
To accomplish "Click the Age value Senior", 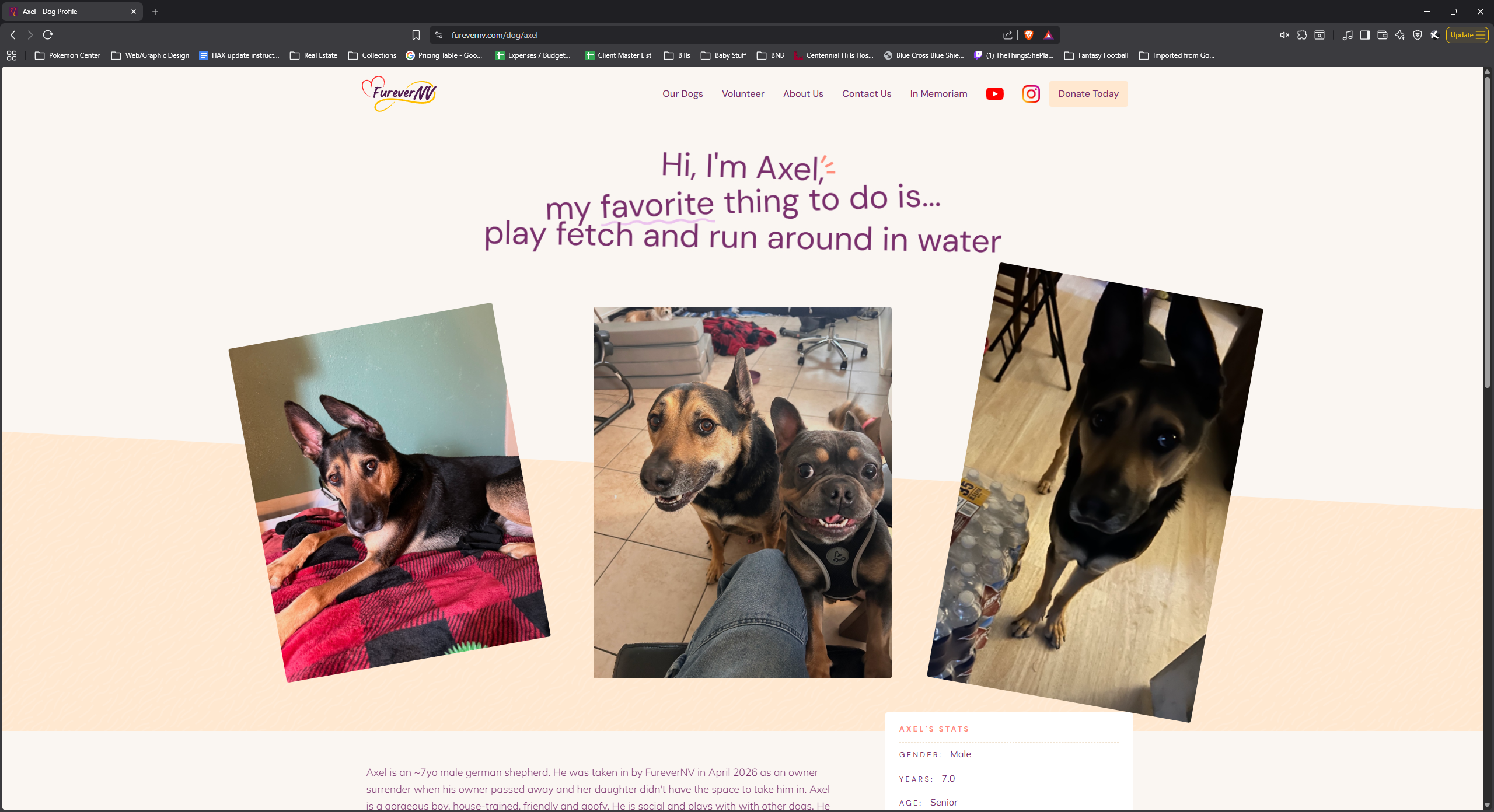I will 943,802.
